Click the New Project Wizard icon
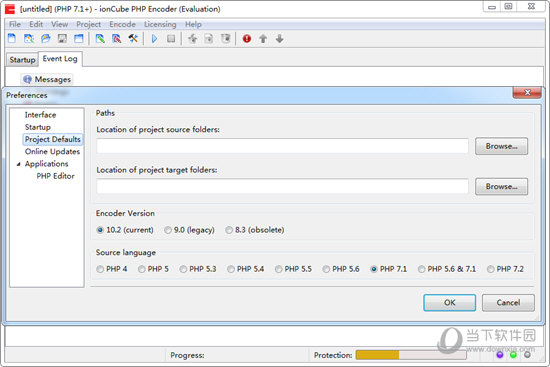550x367 pixels. click(x=29, y=39)
